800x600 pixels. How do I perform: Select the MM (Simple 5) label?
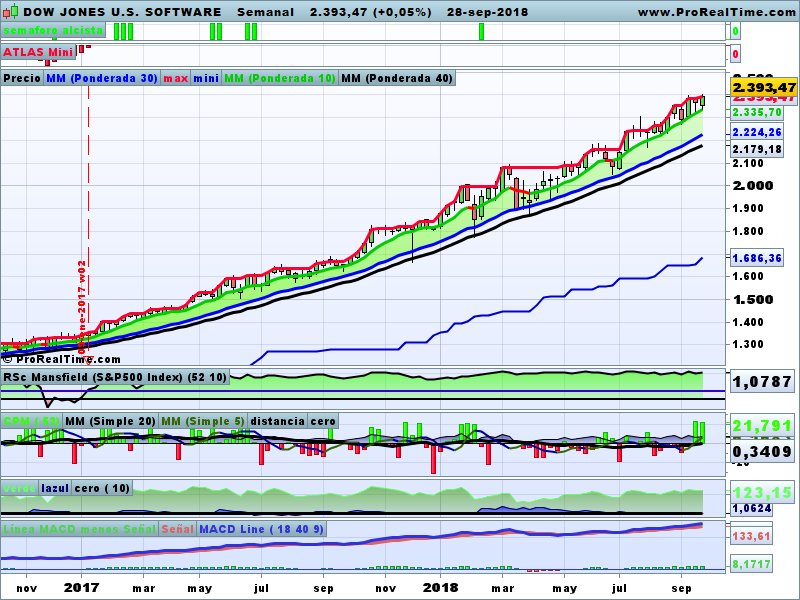[203, 421]
